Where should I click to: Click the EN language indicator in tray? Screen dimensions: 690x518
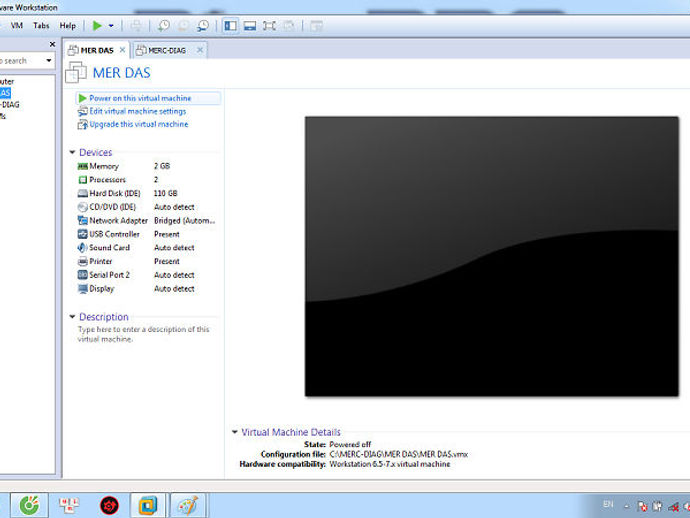click(x=608, y=504)
